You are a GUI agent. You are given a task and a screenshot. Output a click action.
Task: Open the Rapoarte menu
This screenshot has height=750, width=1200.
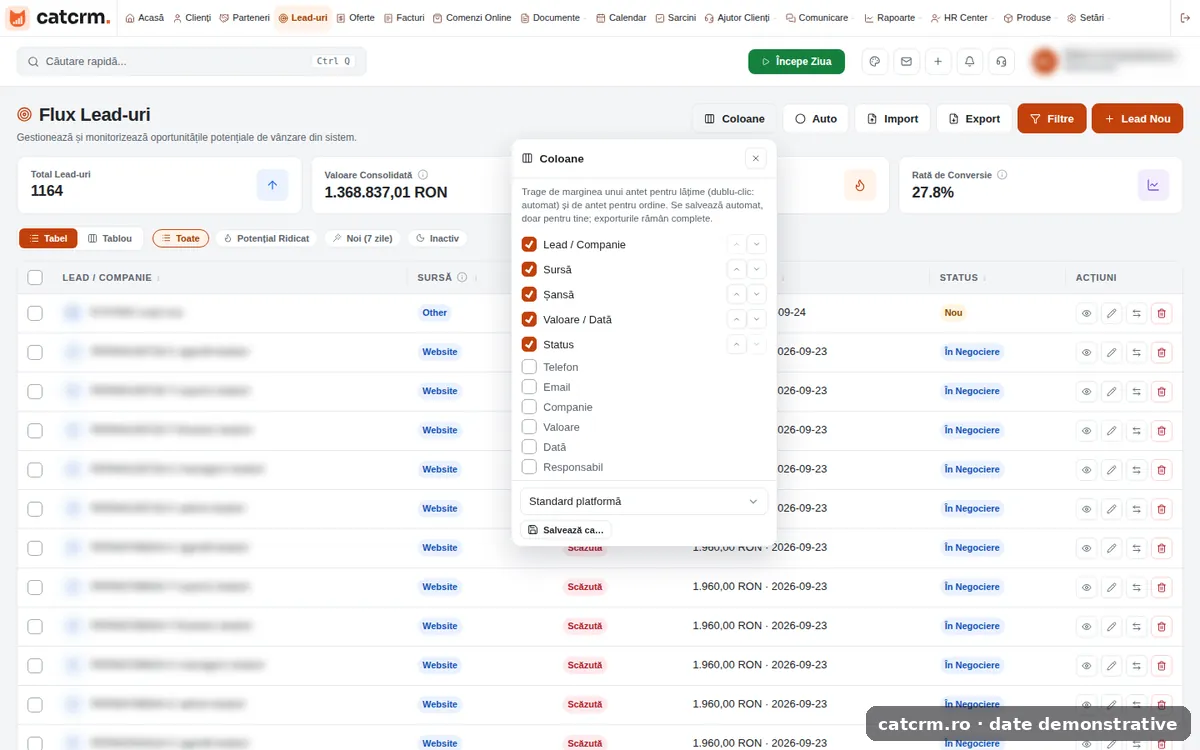coord(890,18)
